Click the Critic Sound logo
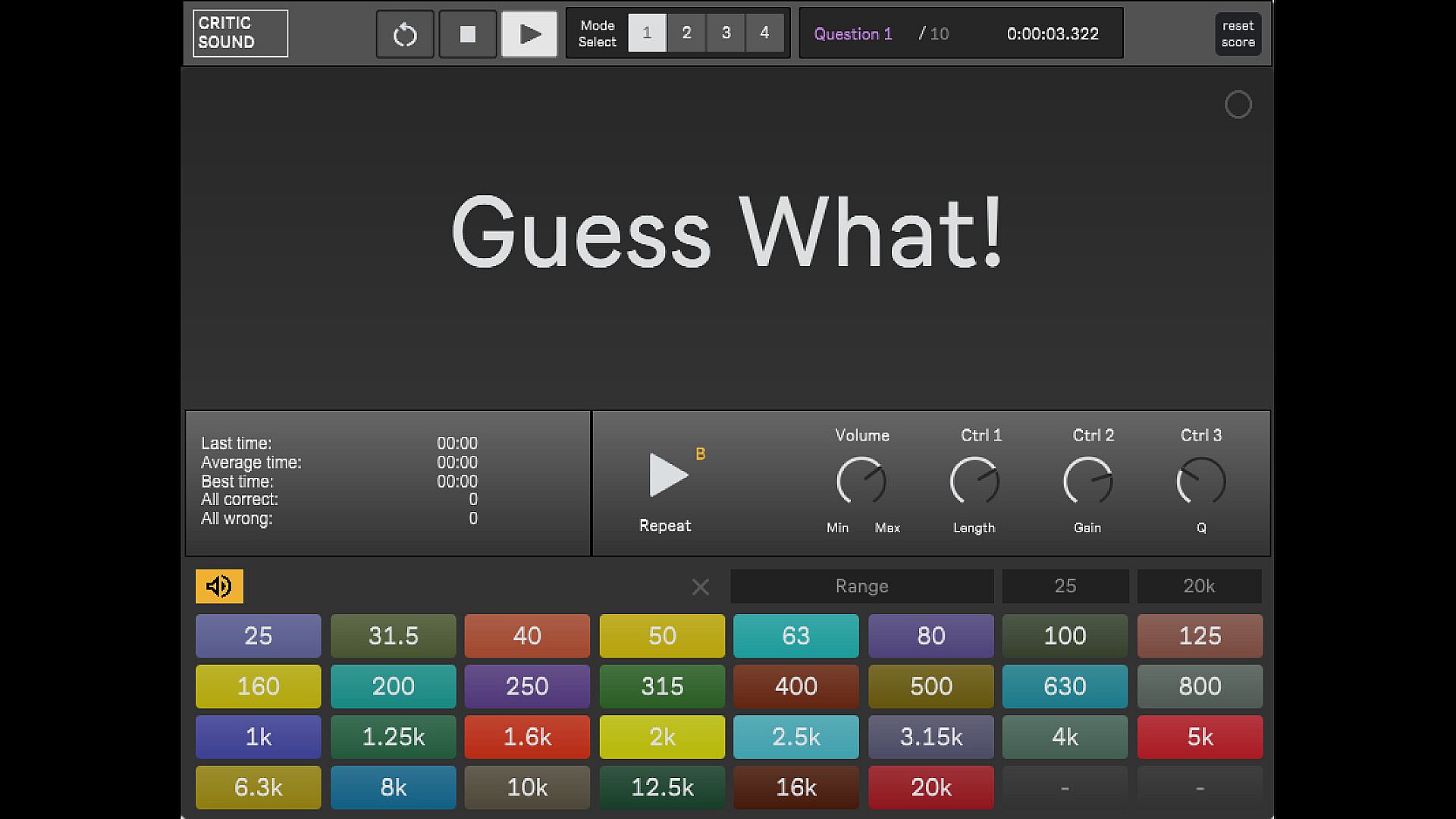 click(240, 33)
